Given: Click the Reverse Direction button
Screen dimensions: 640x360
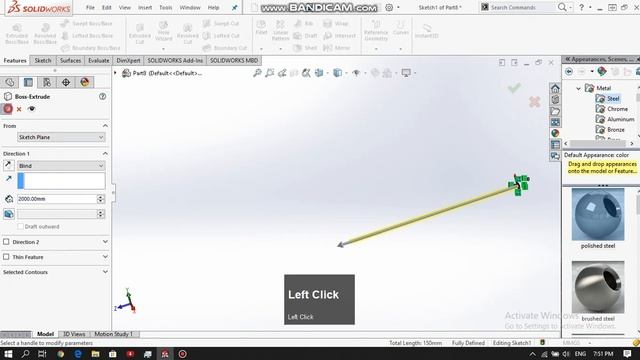Looking at the screenshot, I should point(9,165).
